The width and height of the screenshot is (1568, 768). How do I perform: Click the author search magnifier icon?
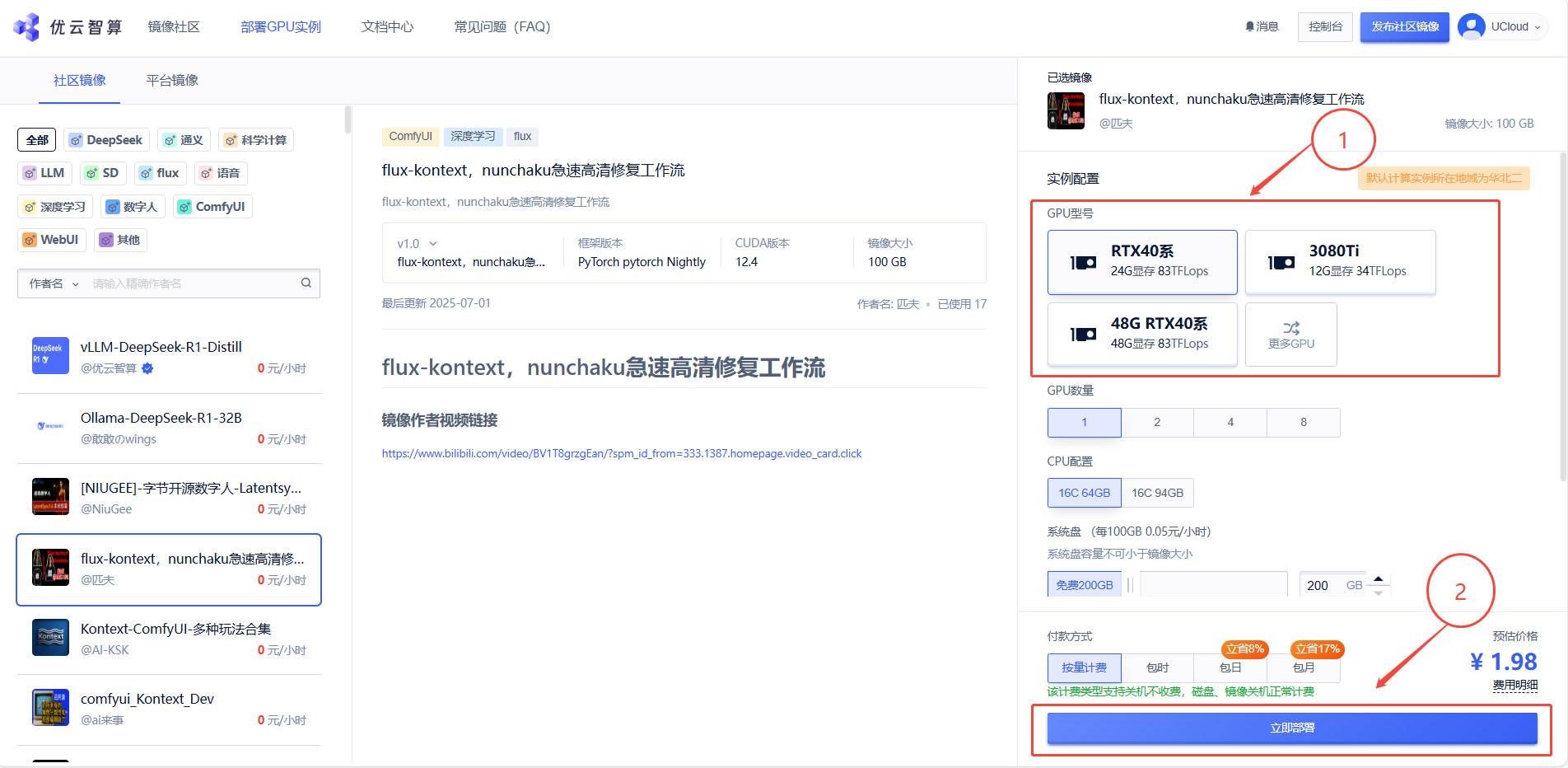click(306, 283)
